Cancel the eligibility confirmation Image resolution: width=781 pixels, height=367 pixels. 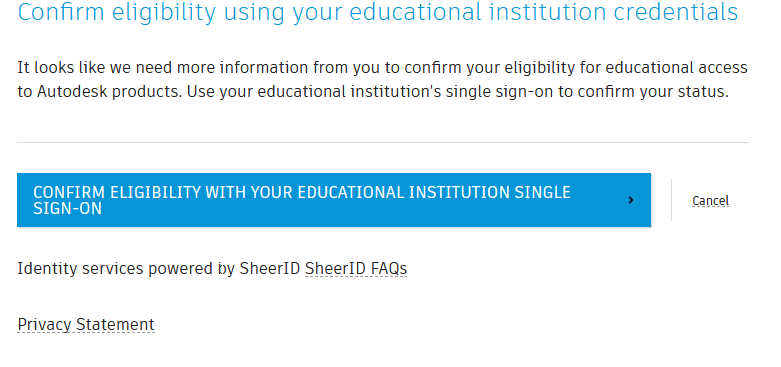point(710,201)
